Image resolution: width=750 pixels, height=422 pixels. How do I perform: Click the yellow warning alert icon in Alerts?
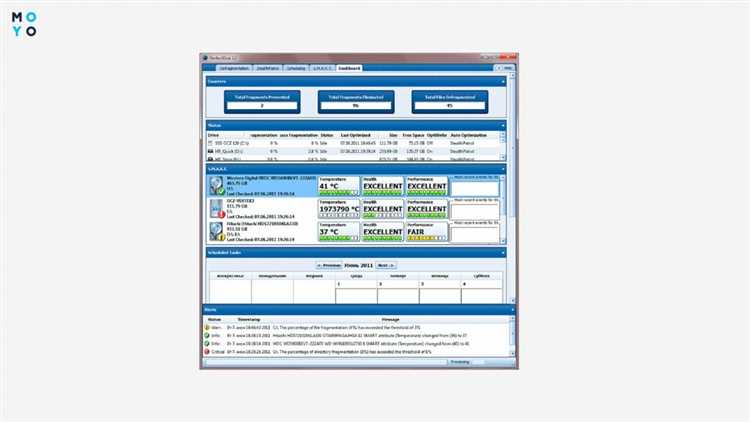207,328
